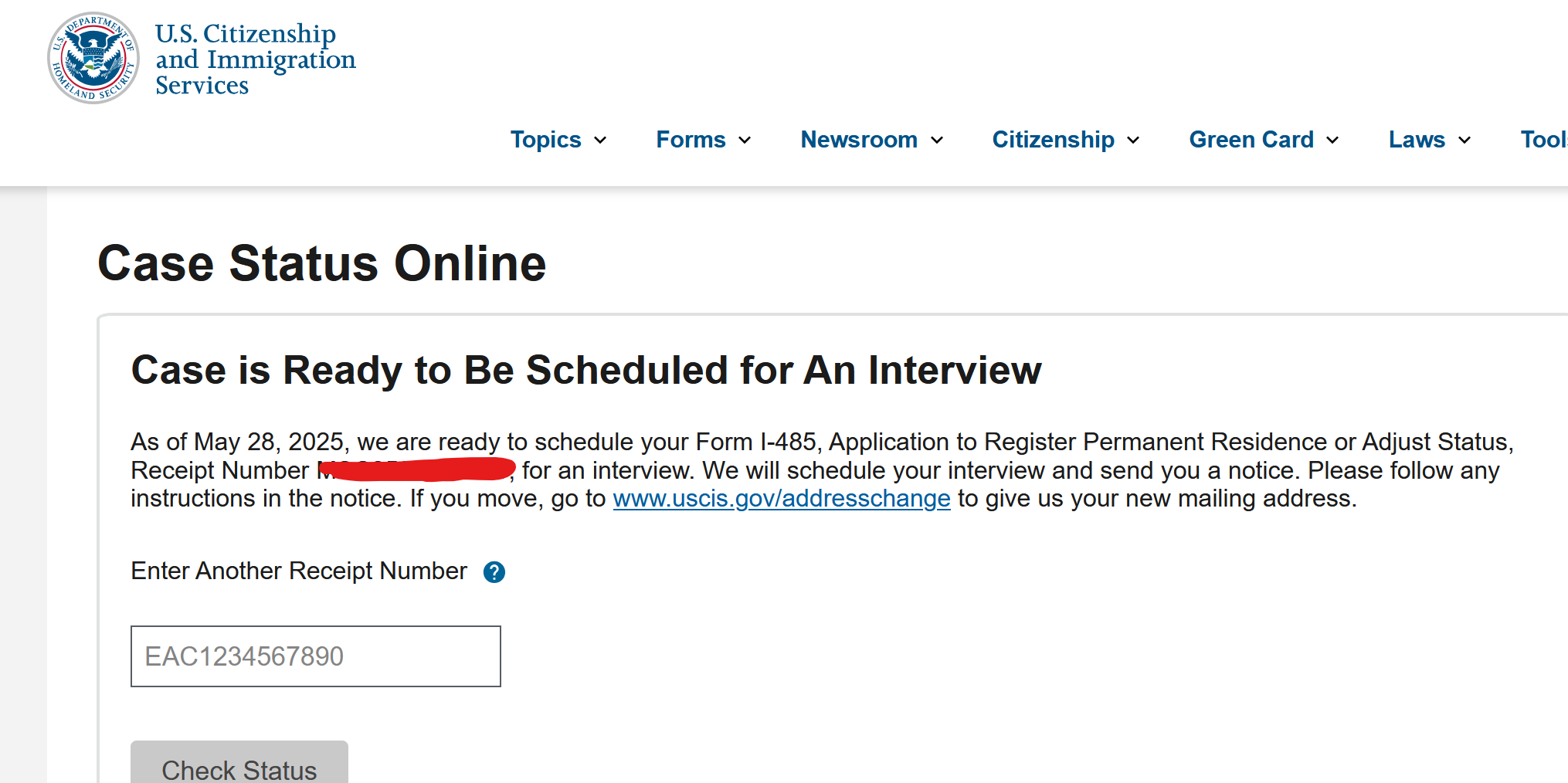Expand the Topics chevron arrow
This screenshot has width=1568, height=783.
point(600,141)
